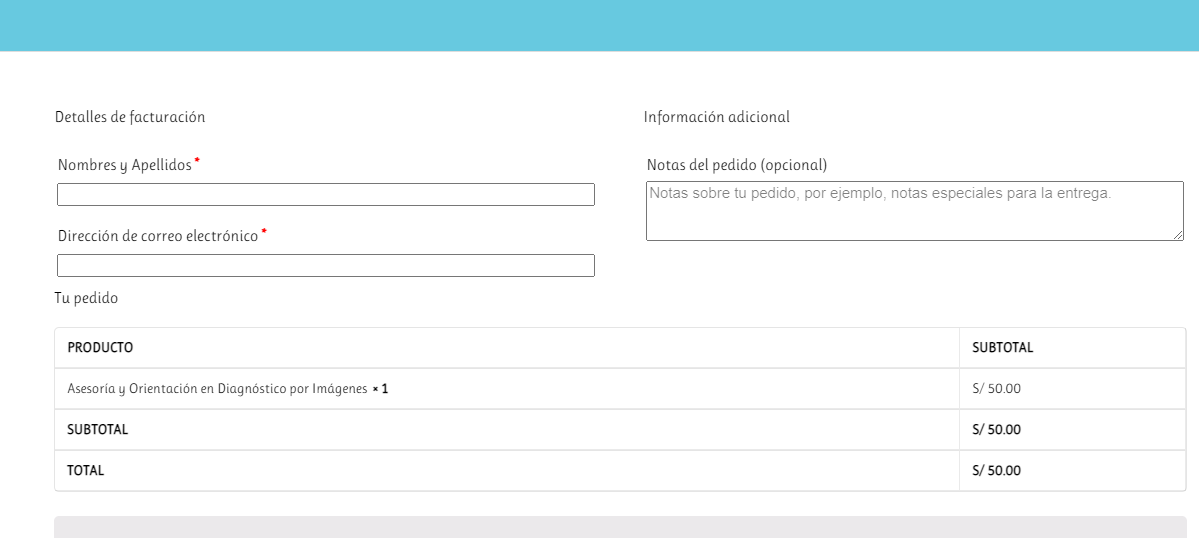Click the 'Información adicional' heading
The height and width of the screenshot is (538, 1199).
click(x=716, y=117)
